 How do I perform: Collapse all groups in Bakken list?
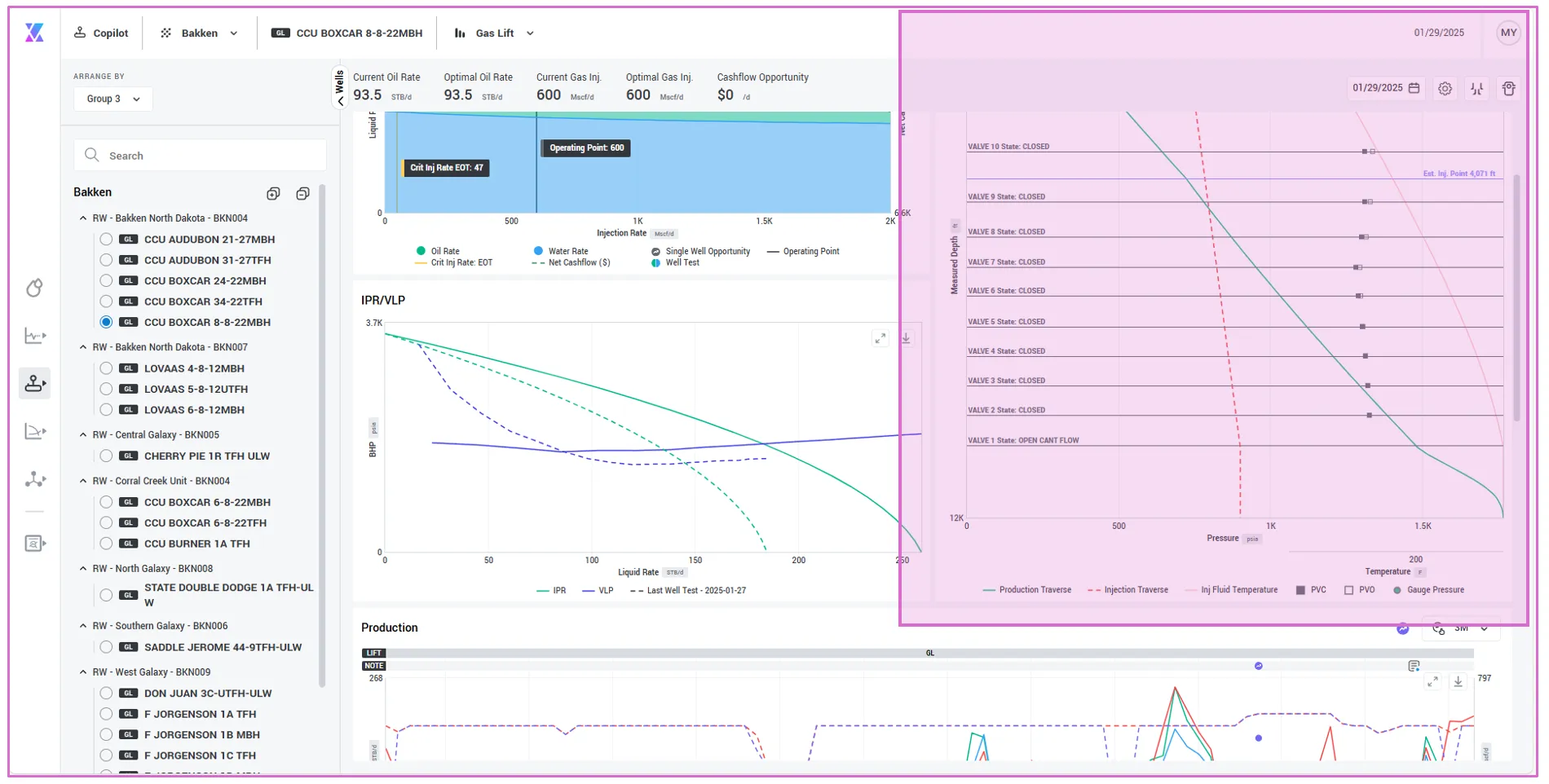point(302,194)
